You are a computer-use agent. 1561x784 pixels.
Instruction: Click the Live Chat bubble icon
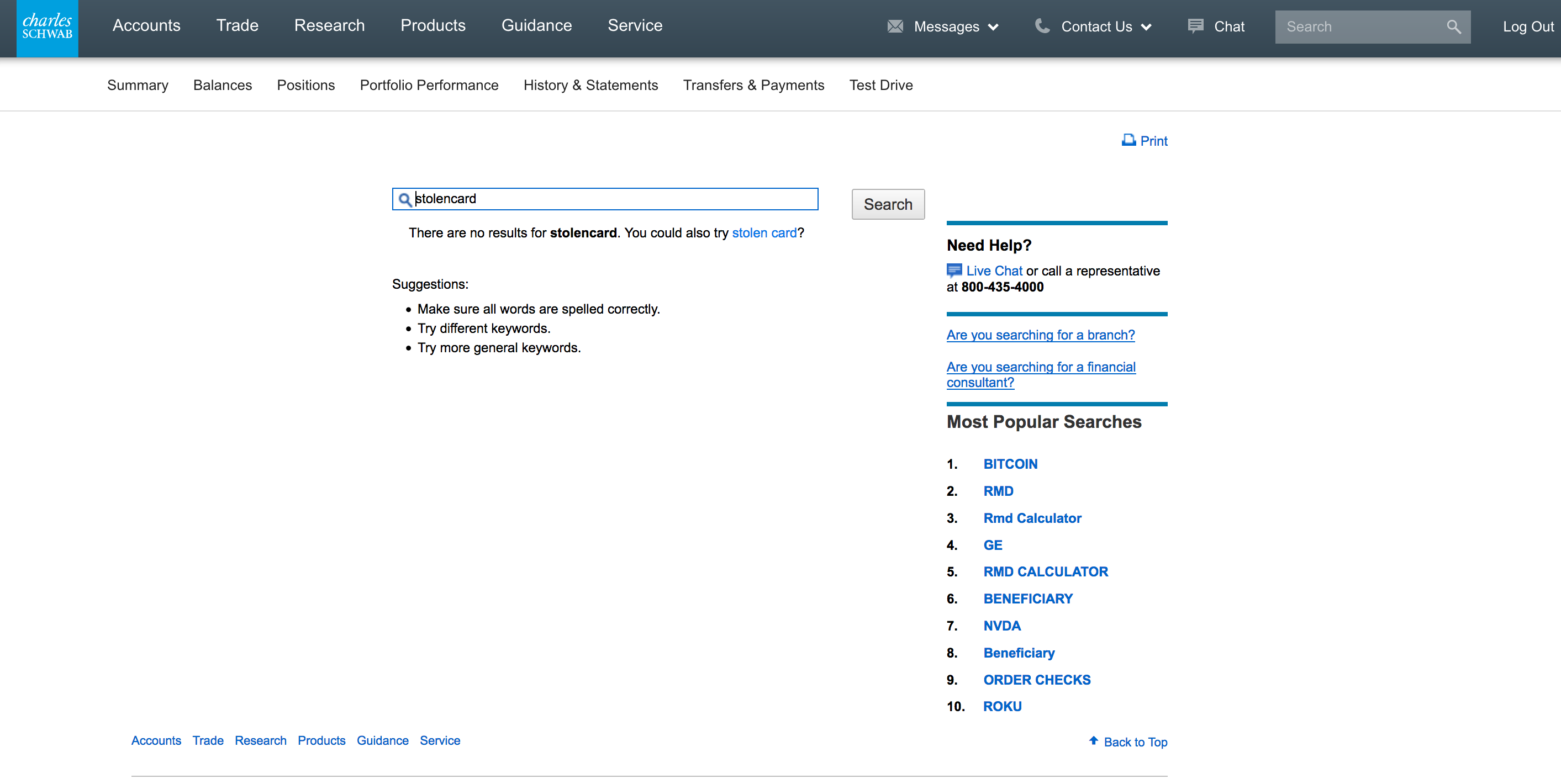coord(954,270)
